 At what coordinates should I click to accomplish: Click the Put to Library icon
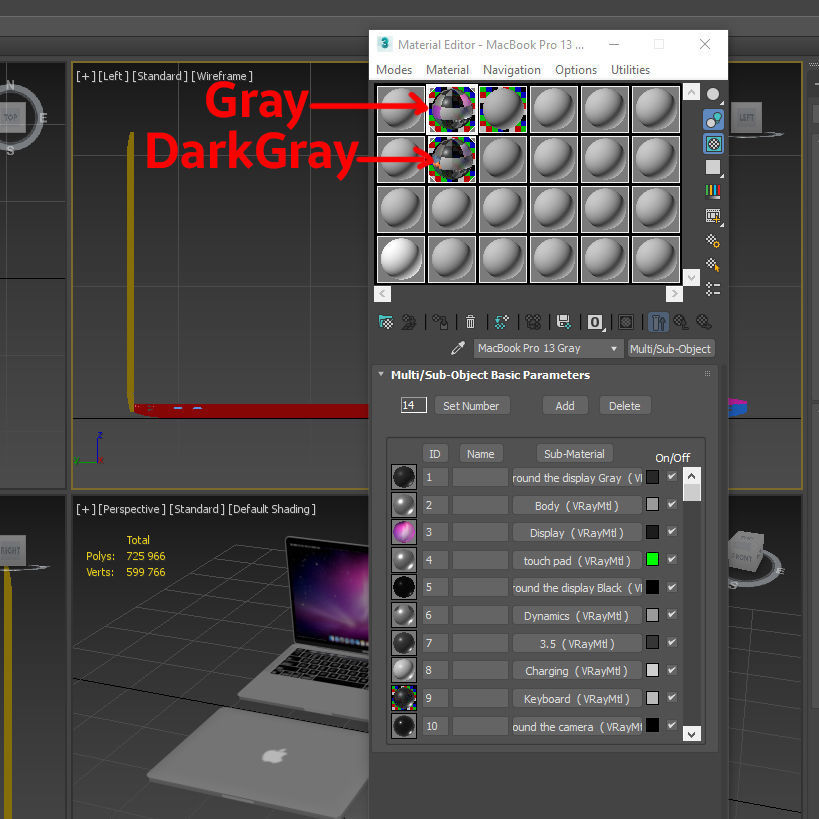(564, 322)
